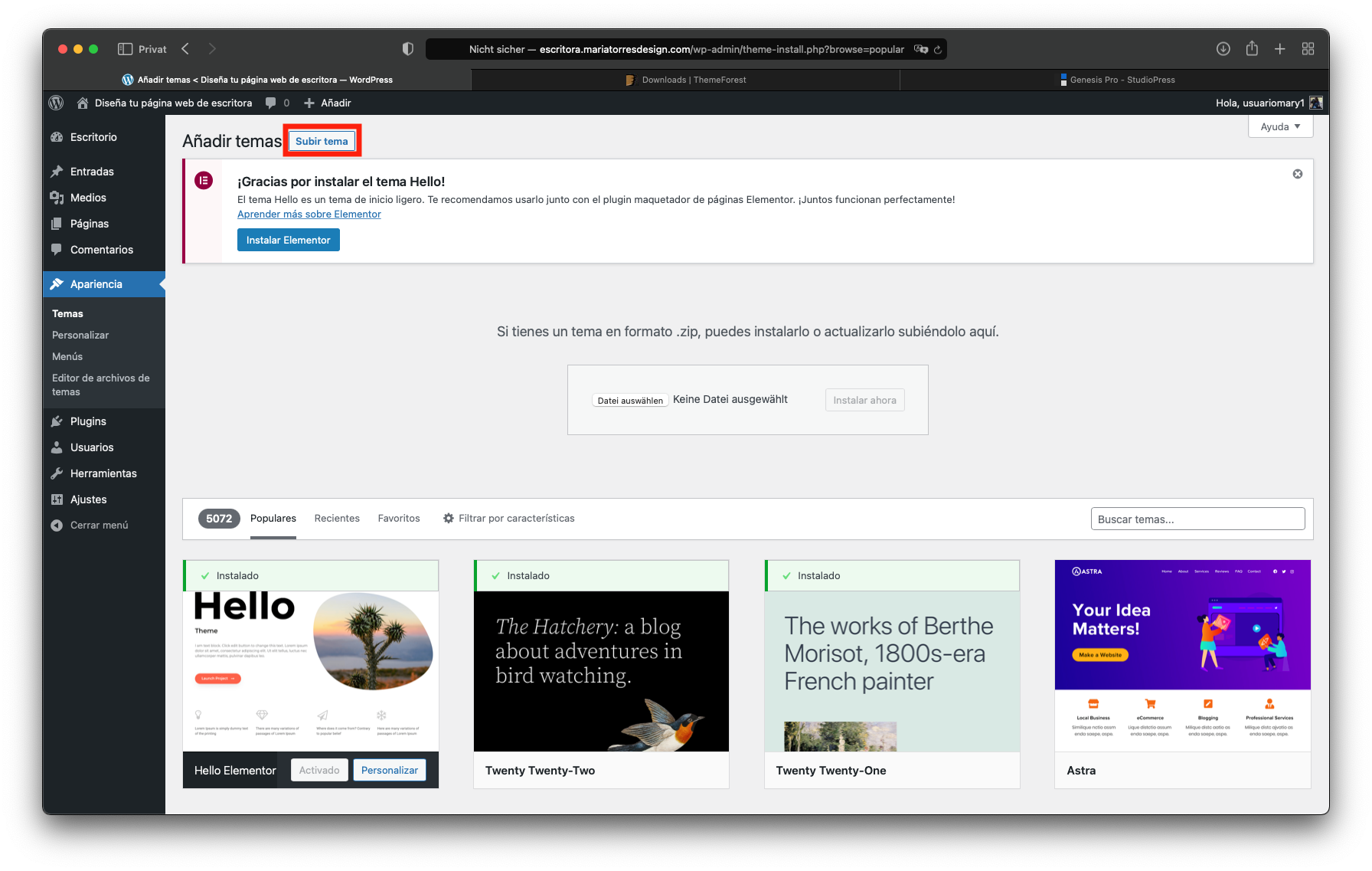The height and width of the screenshot is (871, 1372).
Task: Open the site home icon in admin bar
Action: (83, 103)
